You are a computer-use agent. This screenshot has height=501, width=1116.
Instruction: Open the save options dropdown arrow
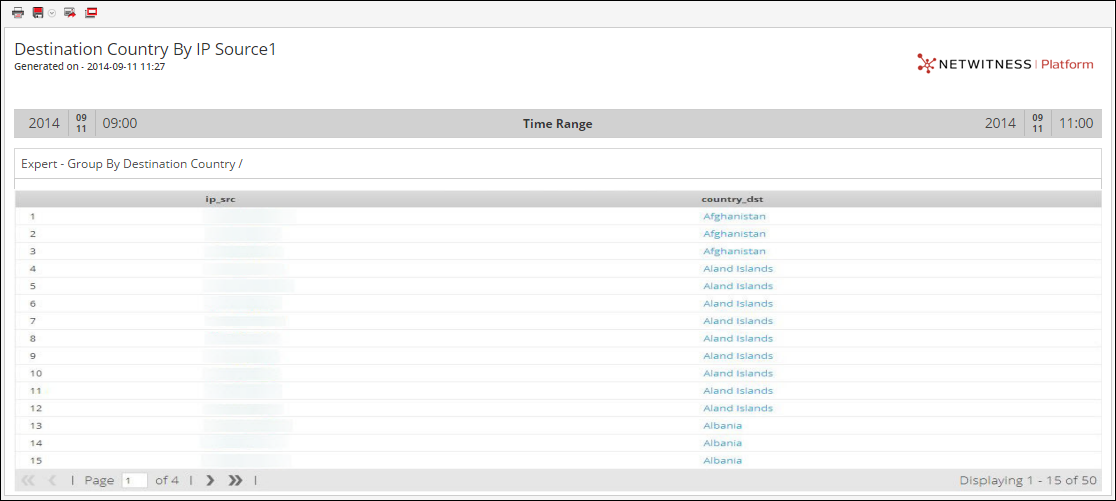tap(52, 13)
